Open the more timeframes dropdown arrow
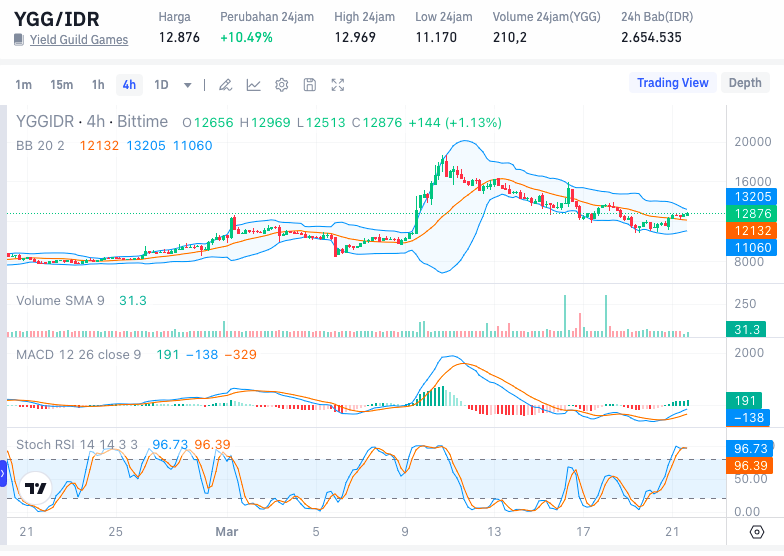Viewport: 784px width, 556px height. (x=188, y=85)
